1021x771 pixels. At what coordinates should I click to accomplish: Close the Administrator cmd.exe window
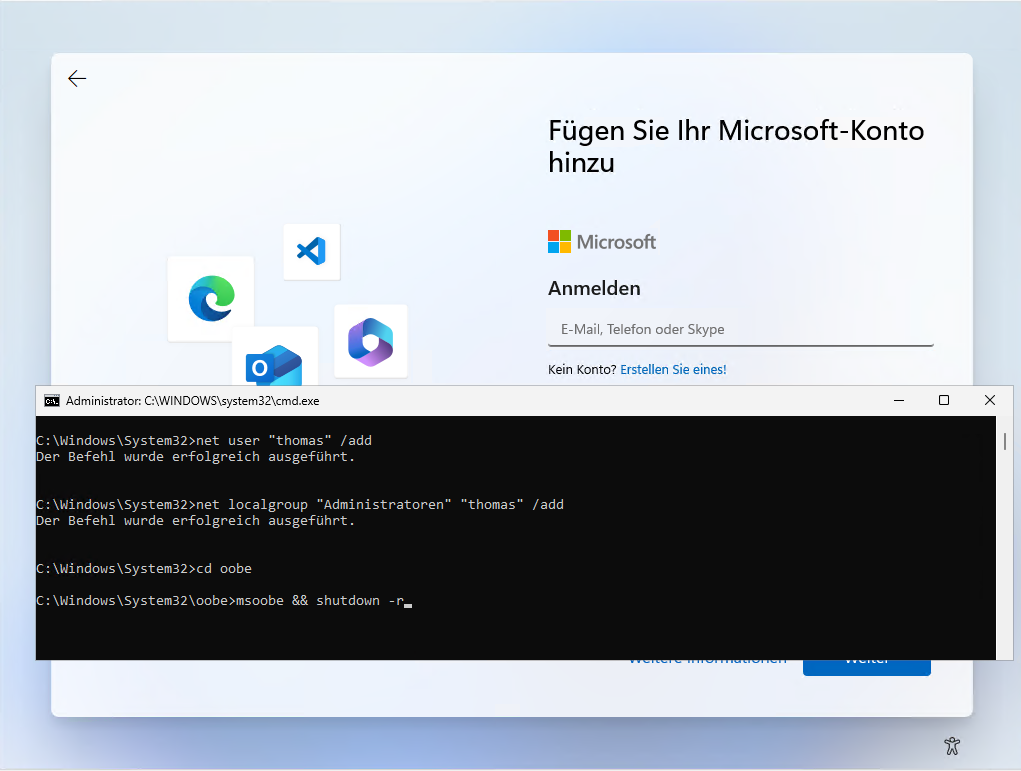pyautogui.click(x=990, y=400)
